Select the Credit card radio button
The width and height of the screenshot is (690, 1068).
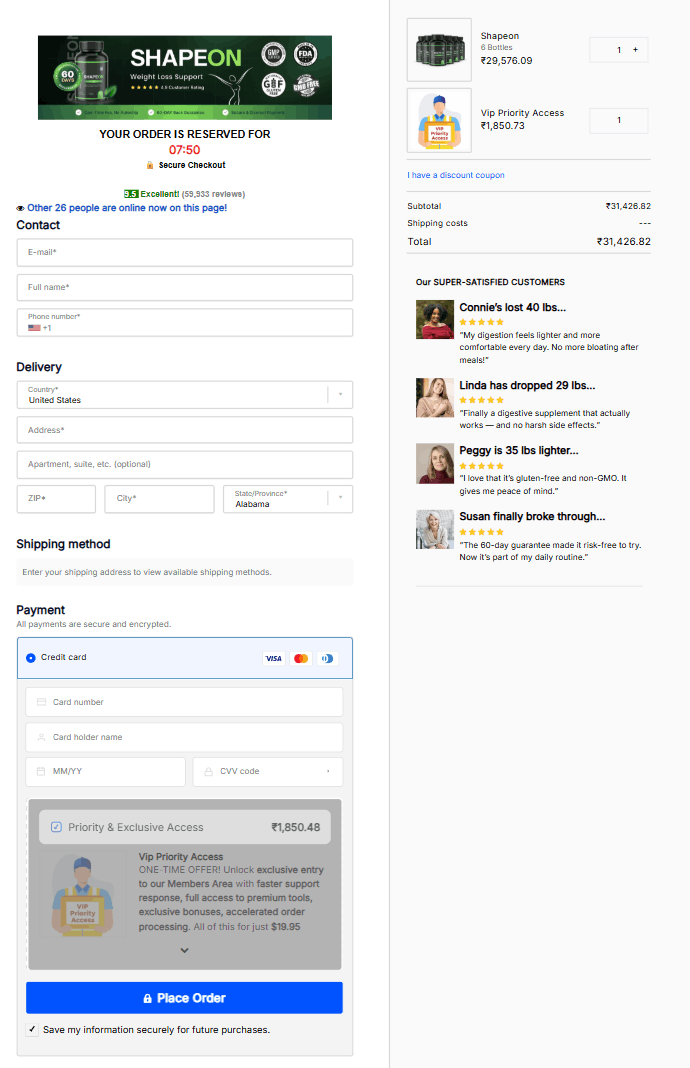coord(31,658)
